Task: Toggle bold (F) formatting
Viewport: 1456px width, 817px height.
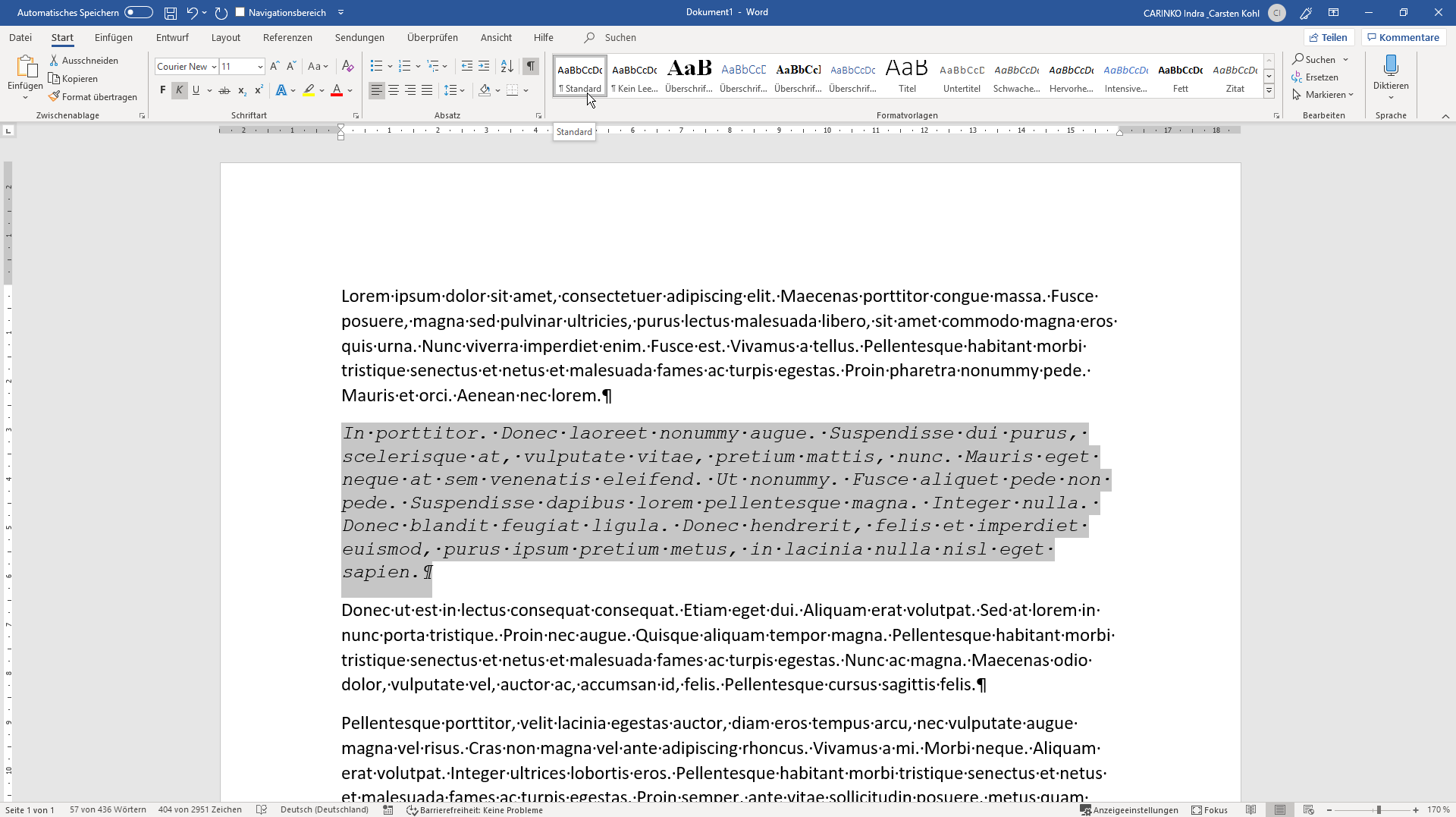Action: (x=162, y=90)
